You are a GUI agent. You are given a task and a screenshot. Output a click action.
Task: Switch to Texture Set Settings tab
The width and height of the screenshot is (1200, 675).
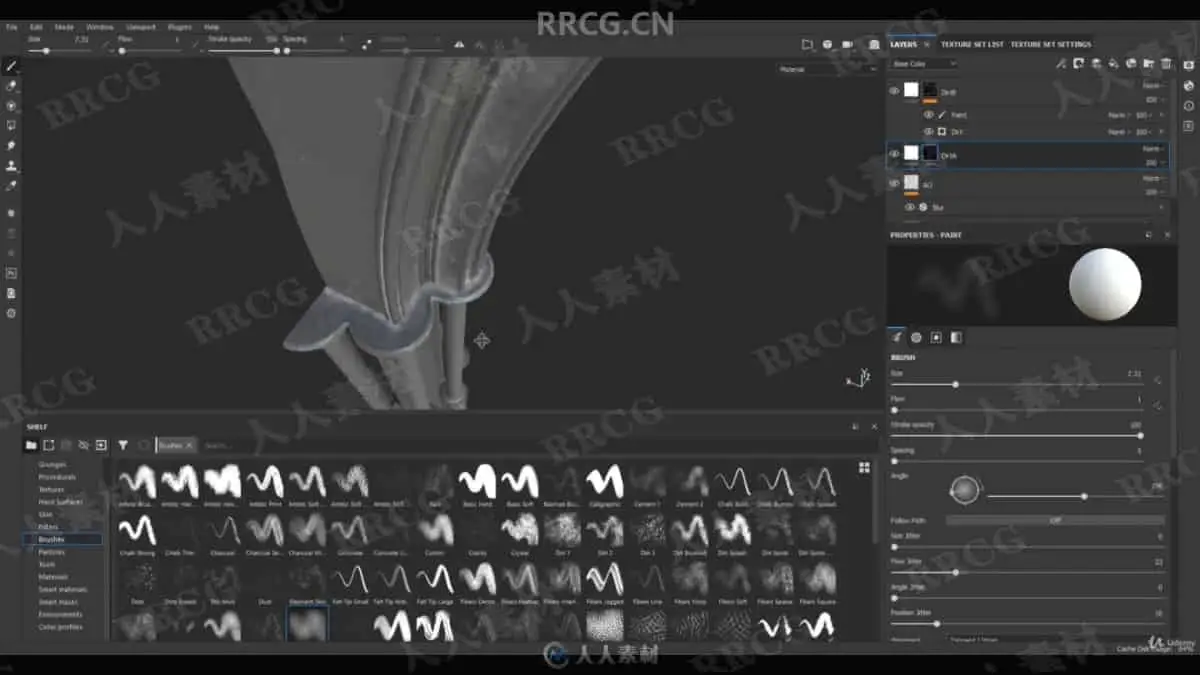tap(1051, 45)
